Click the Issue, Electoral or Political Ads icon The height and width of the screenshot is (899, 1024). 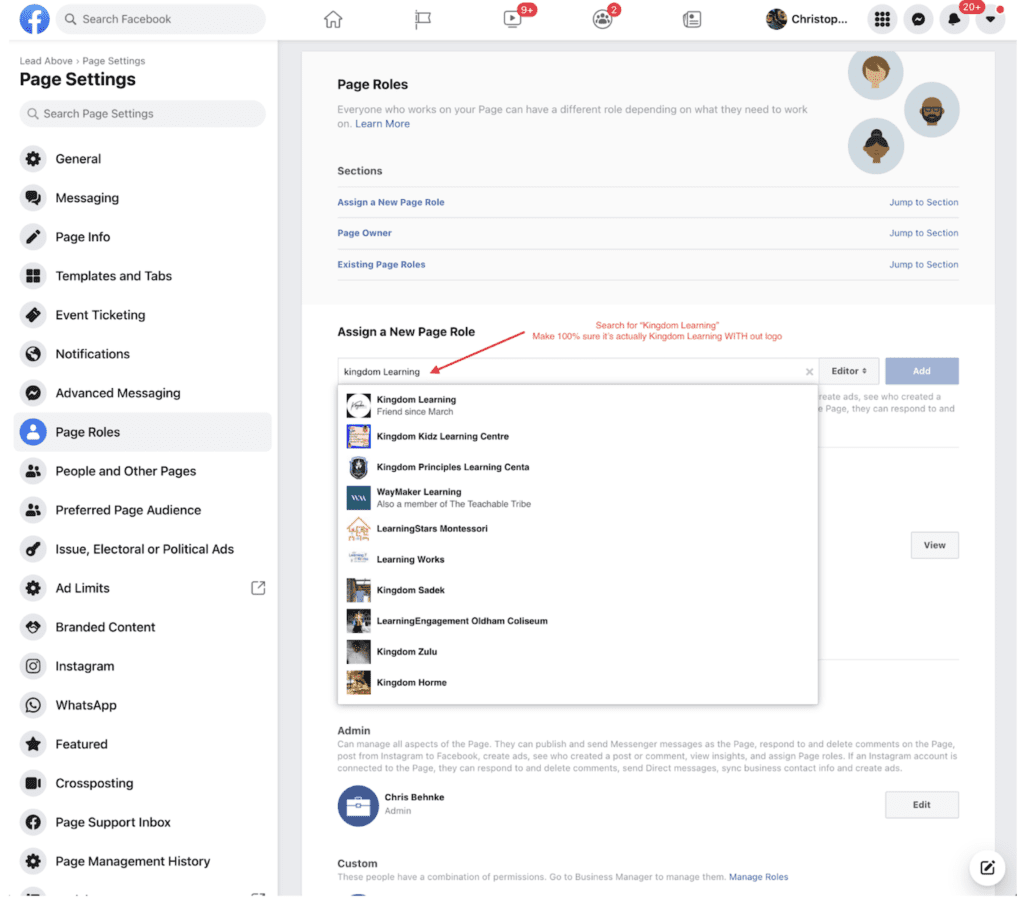tap(33, 549)
